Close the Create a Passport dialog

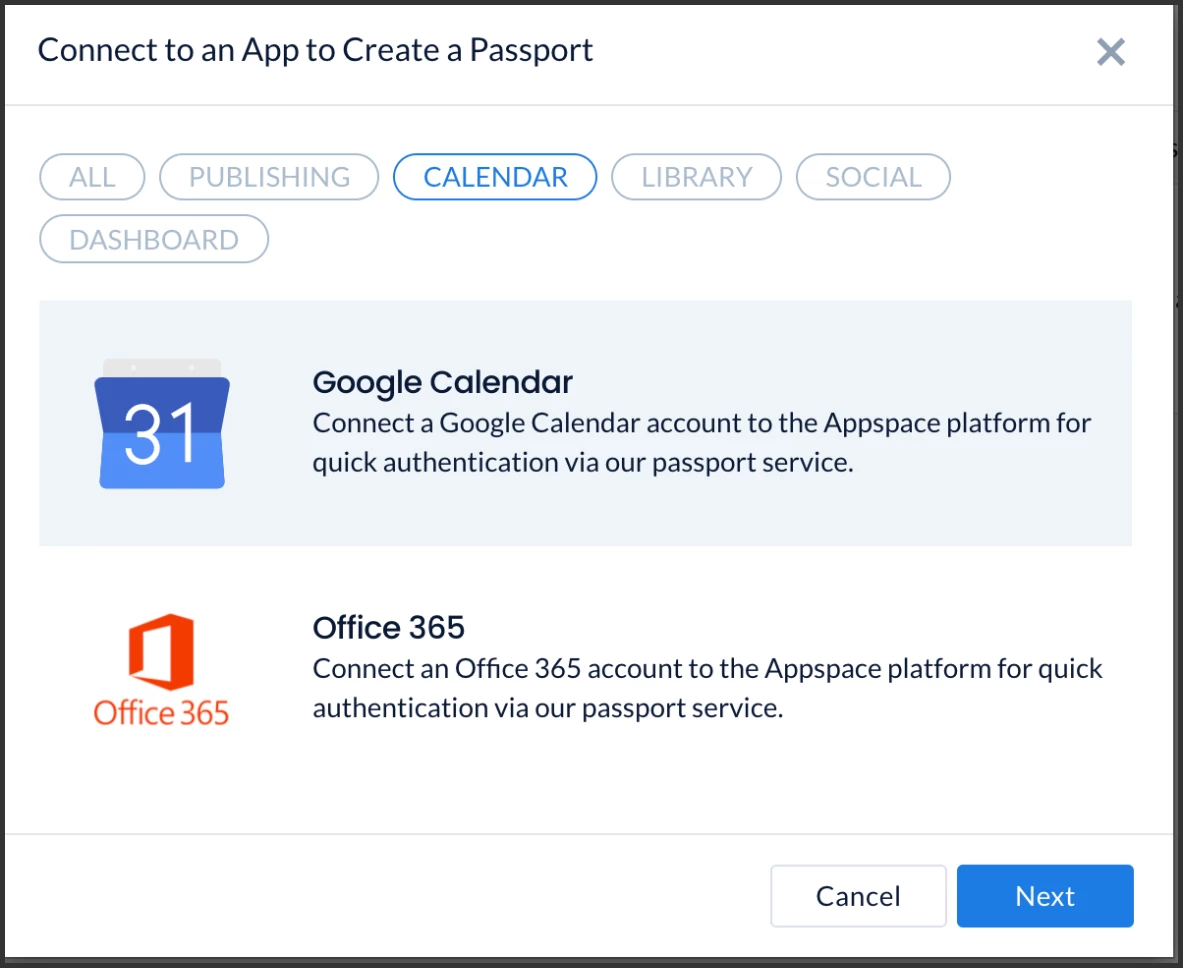[1111, 52]
